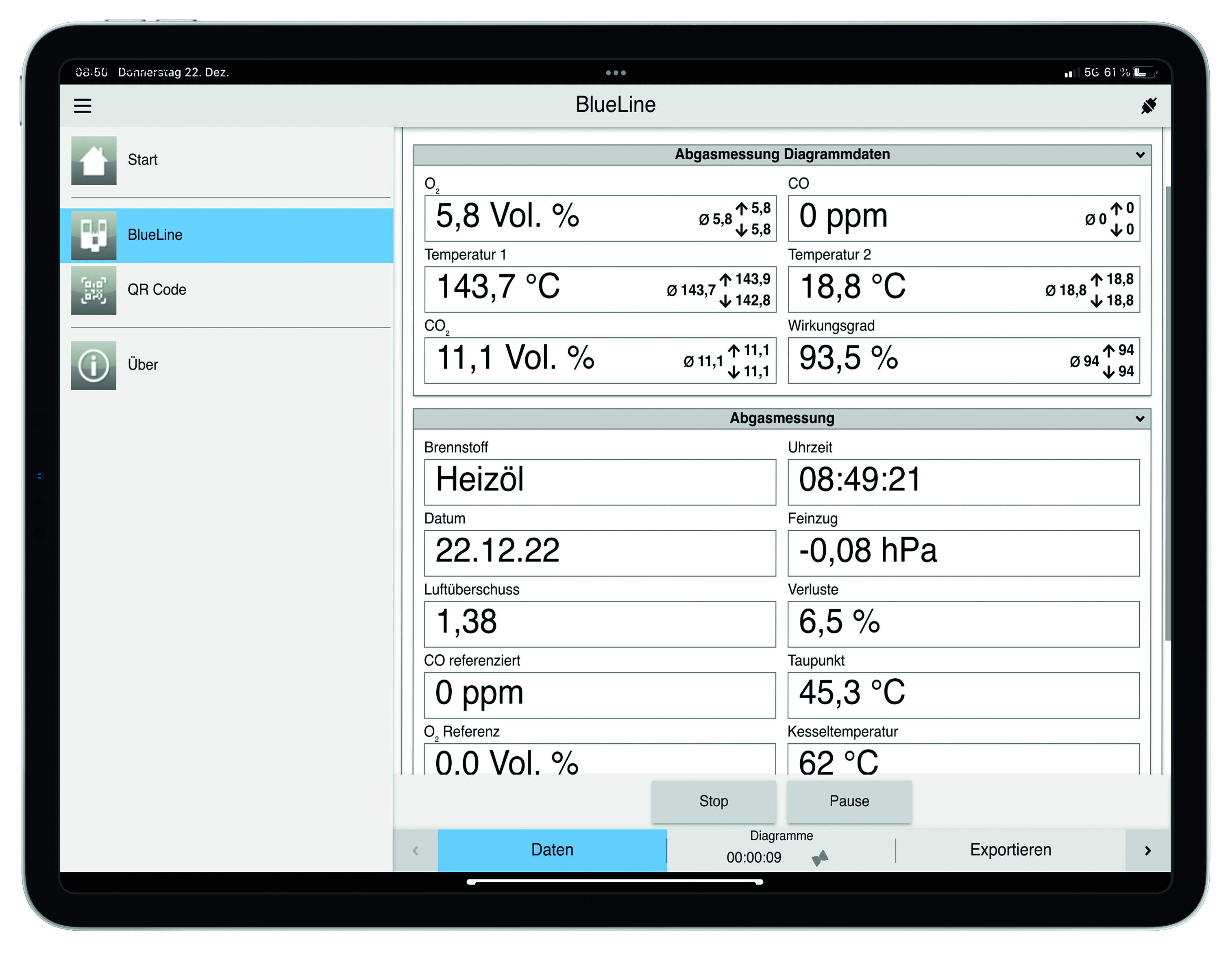This screenshot has height=953, width=1232.
Task: Click the Start home icon
Action: click(x=94, y=161)
